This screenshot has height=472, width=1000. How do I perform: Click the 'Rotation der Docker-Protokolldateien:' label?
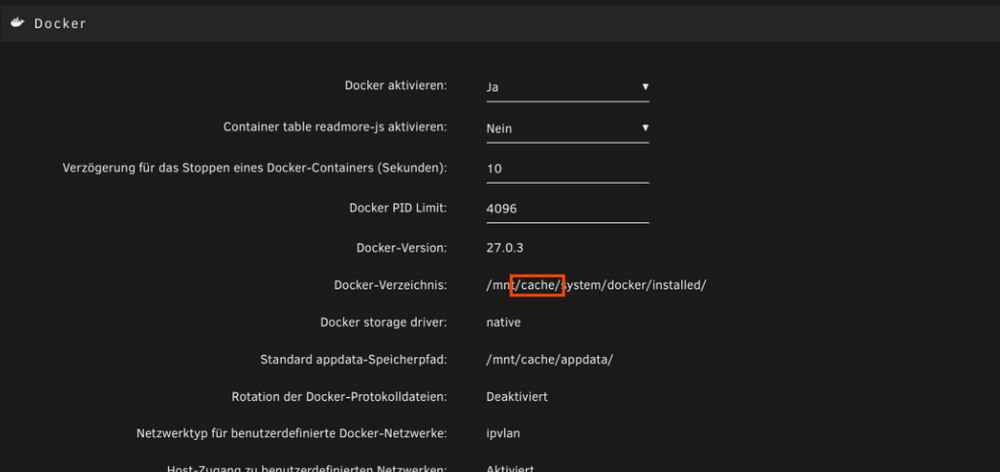(x=339, y=397)
